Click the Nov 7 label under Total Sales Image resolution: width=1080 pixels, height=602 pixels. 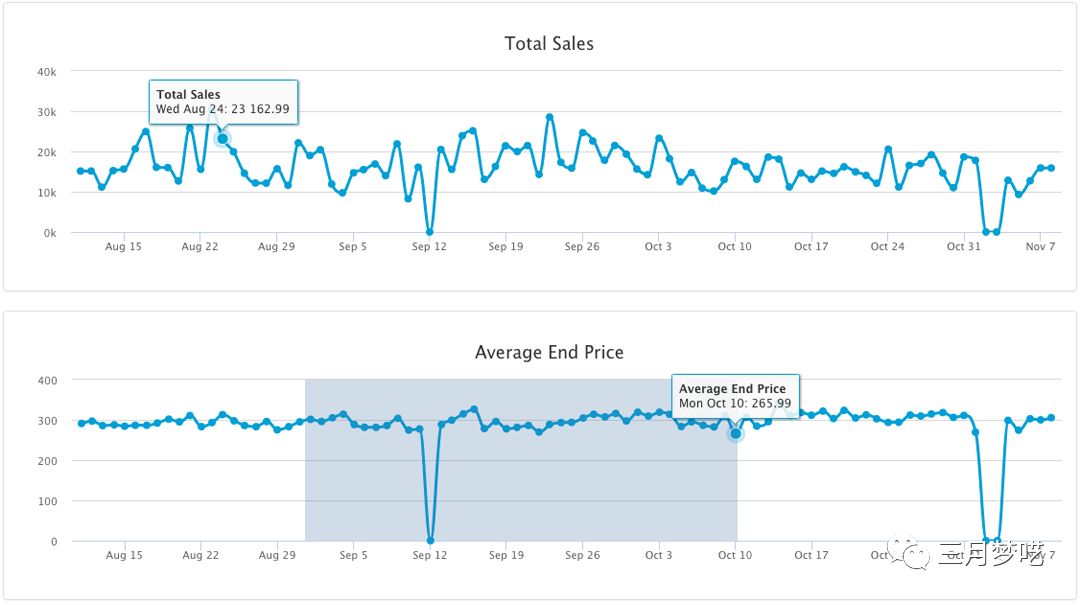tap(1040, 247)
